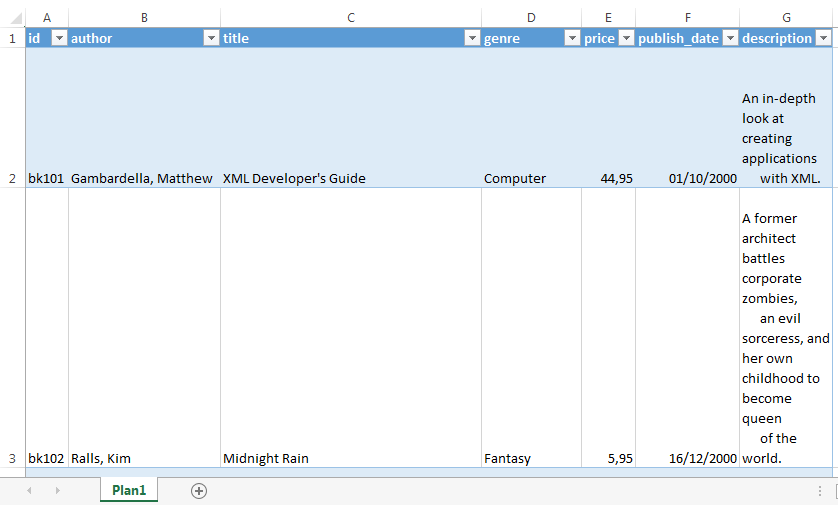
Task: Open the id column filter dropdown
Action: tap(59, 38)
